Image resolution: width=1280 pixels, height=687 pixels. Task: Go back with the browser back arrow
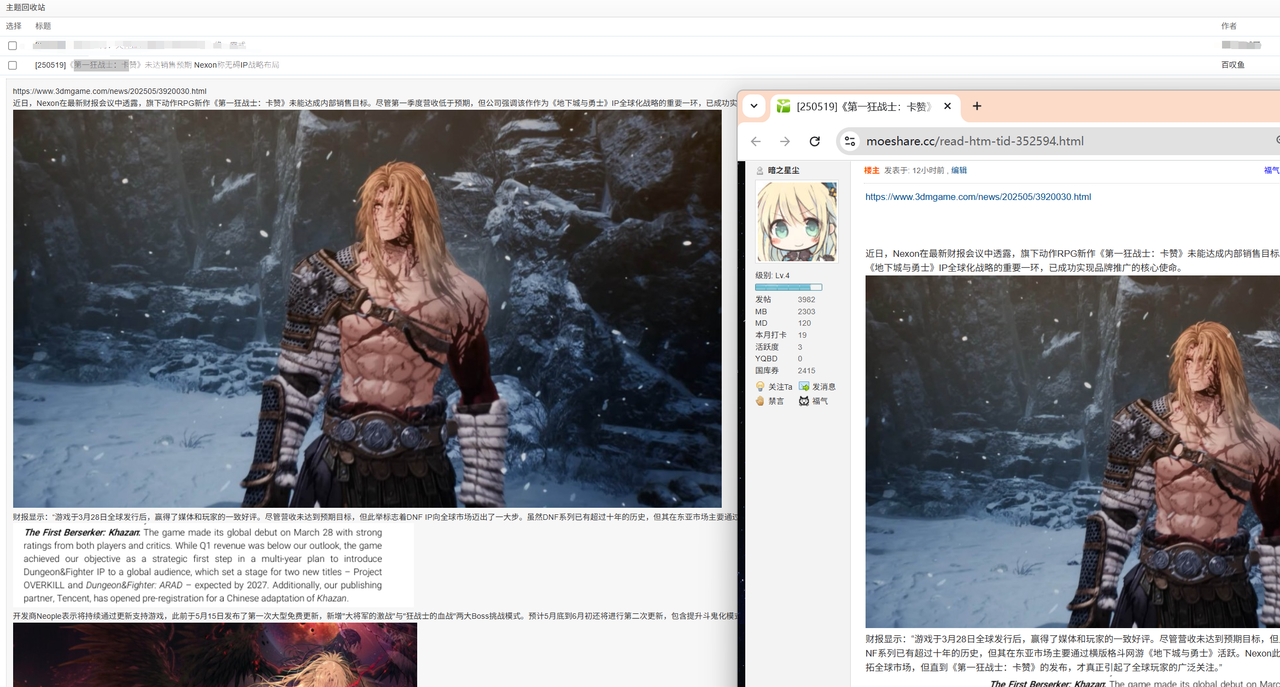coord(756,141)
